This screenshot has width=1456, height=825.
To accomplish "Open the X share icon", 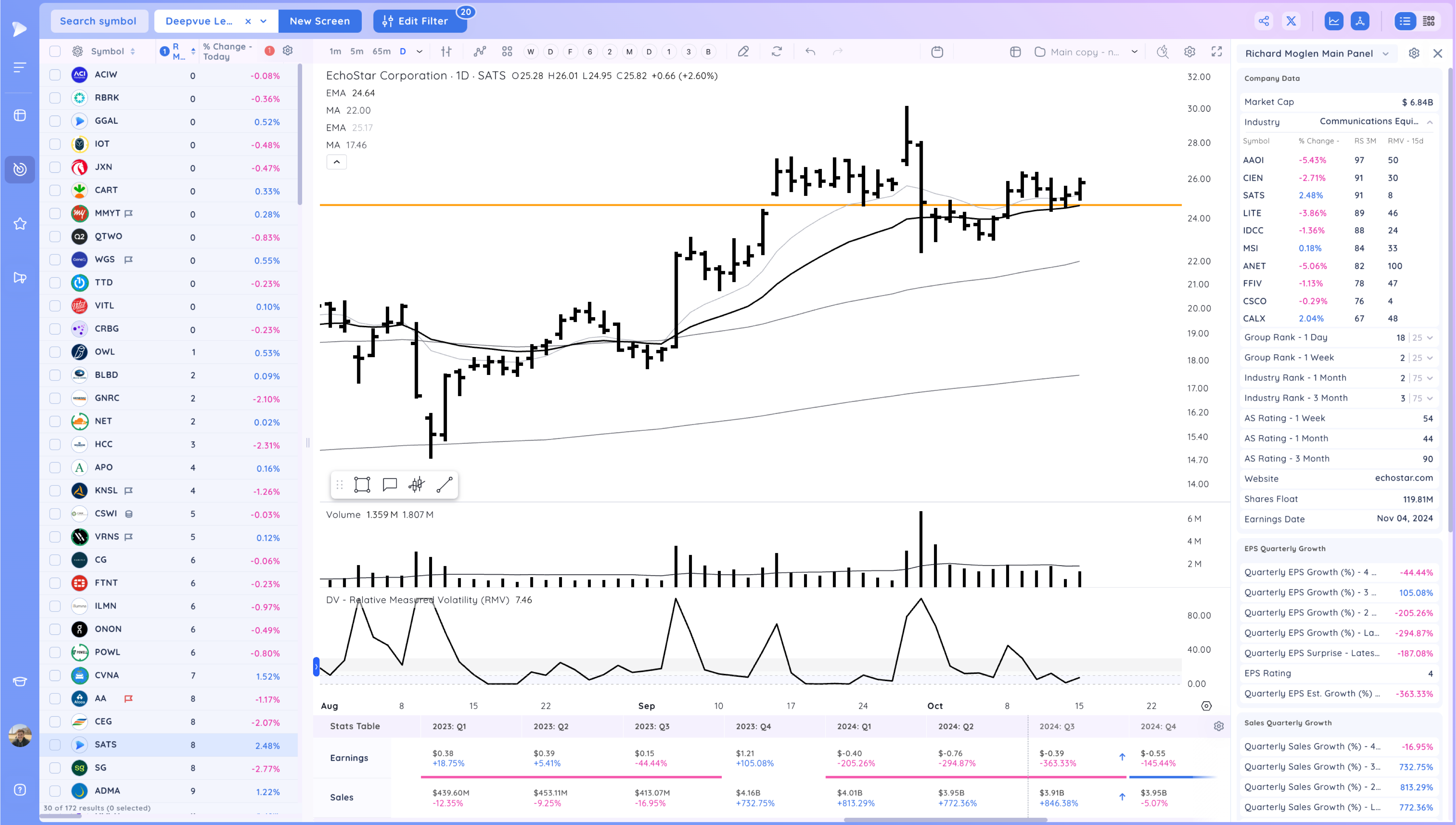I will coord(1291,21).
